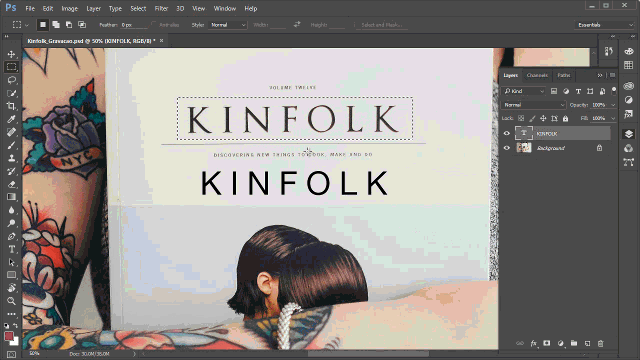Select the Blur tool
Viewport: 640px width, 360px height.
pos(11,210)
